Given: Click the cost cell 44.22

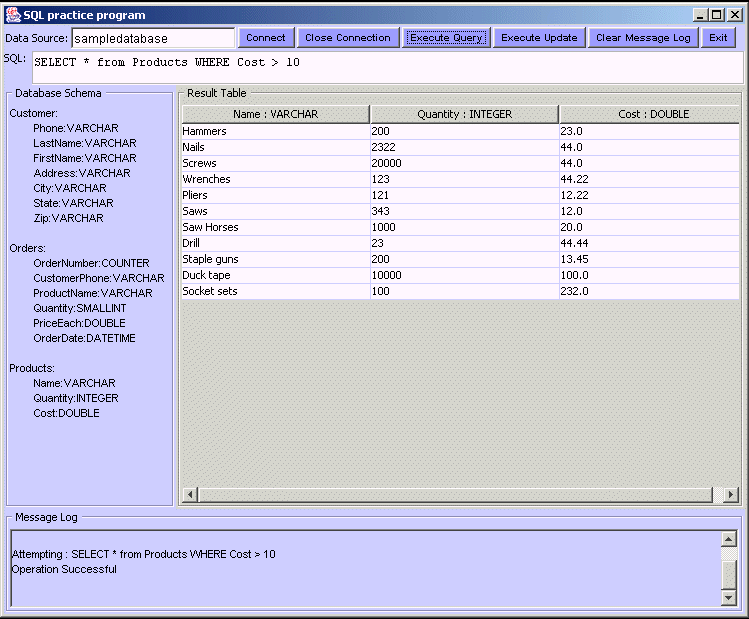Looking at the screenshot, I should point(650,179).
